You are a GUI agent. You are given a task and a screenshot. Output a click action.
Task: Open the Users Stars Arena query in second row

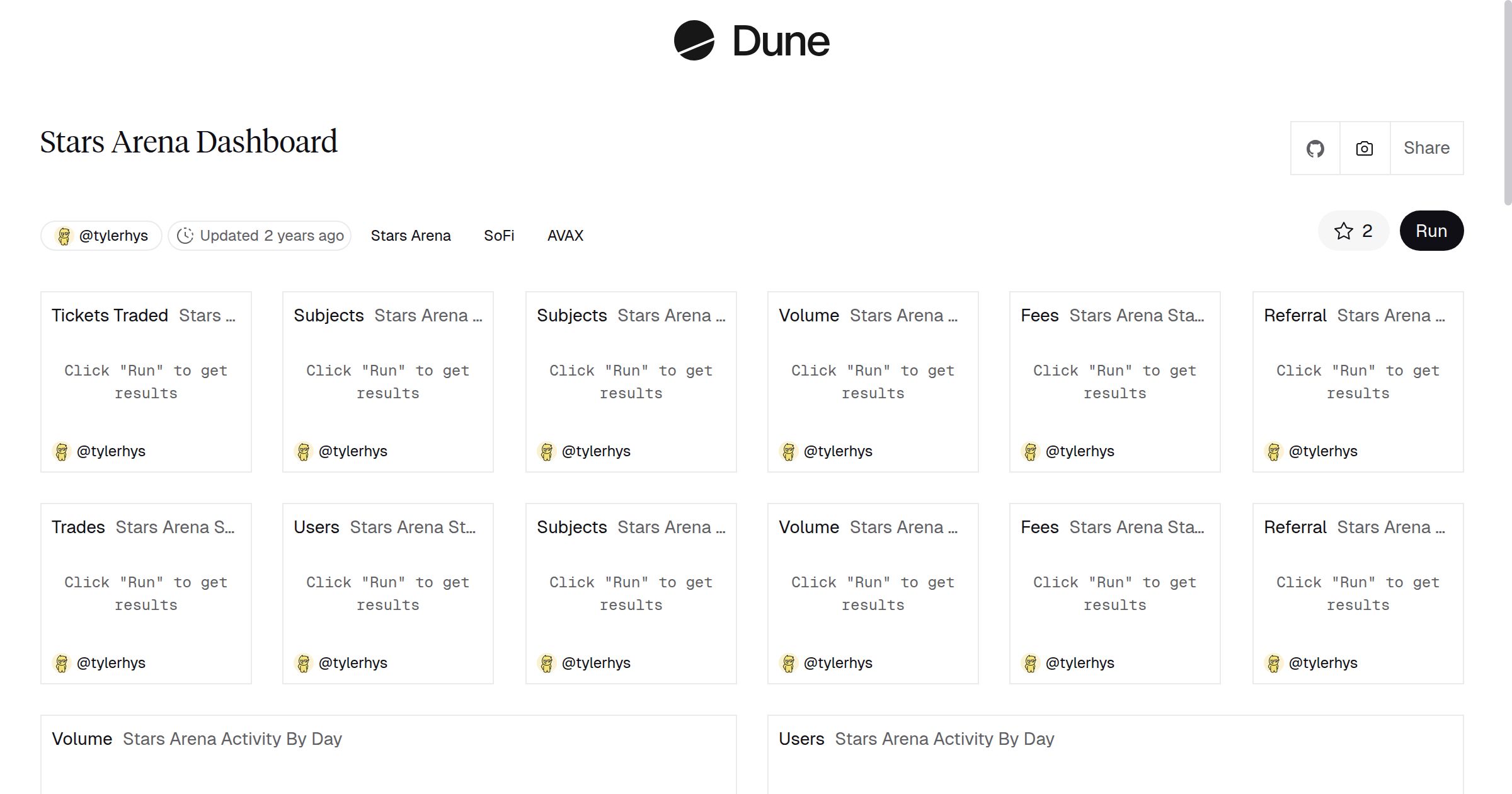pos(317,527)
